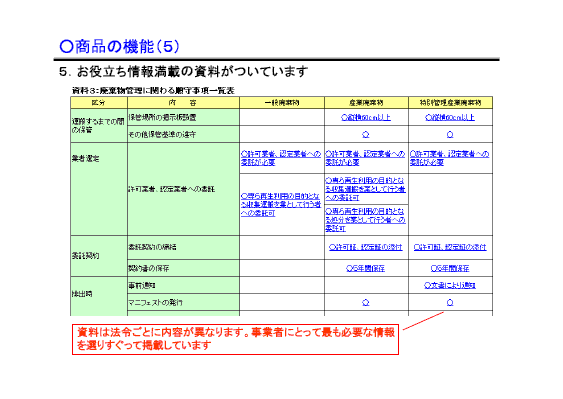Viewport: 563px width, 399px height.
Task: Open 許可業者、認定業者への委託が必要 link in 特別管理産業廃棄物 column
Action: [x=450, y=158]
